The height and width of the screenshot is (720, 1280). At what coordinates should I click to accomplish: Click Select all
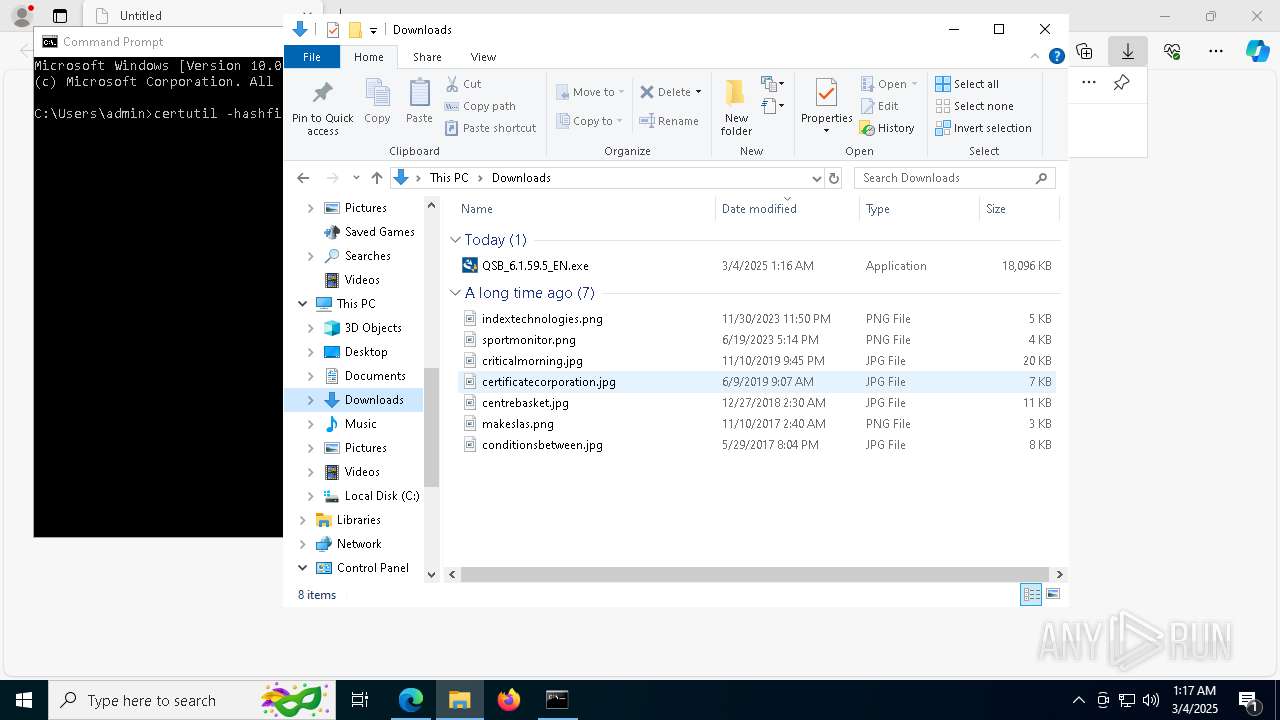967,84
